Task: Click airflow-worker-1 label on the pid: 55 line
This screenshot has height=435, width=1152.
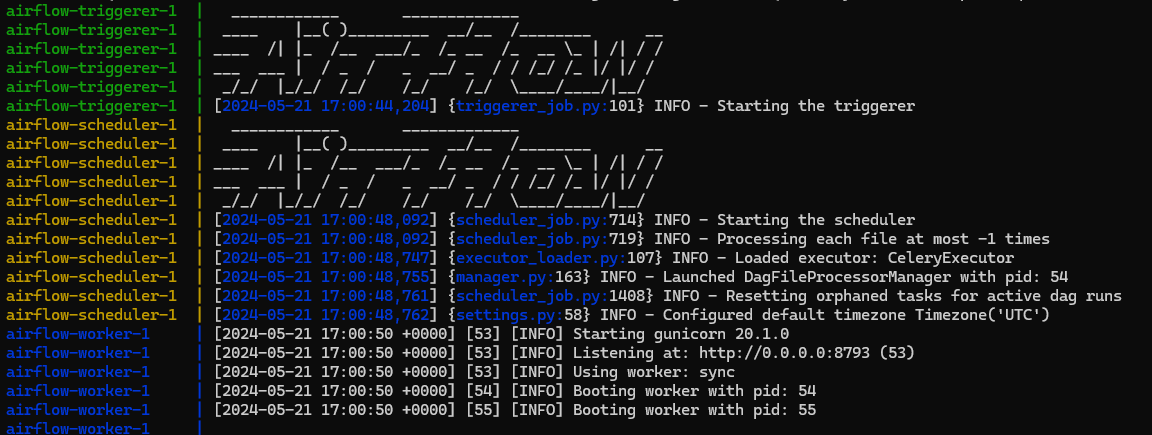Action: (x=78, y=410)
